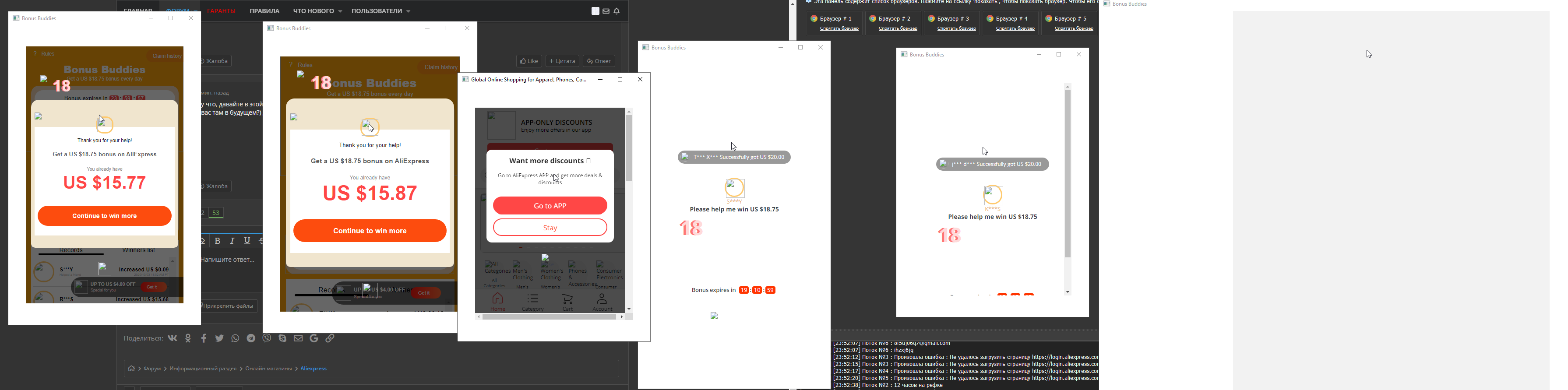Open Aliexpress breadcrumb link
The width and height of the screenshot is (1568, 390).
314,369
